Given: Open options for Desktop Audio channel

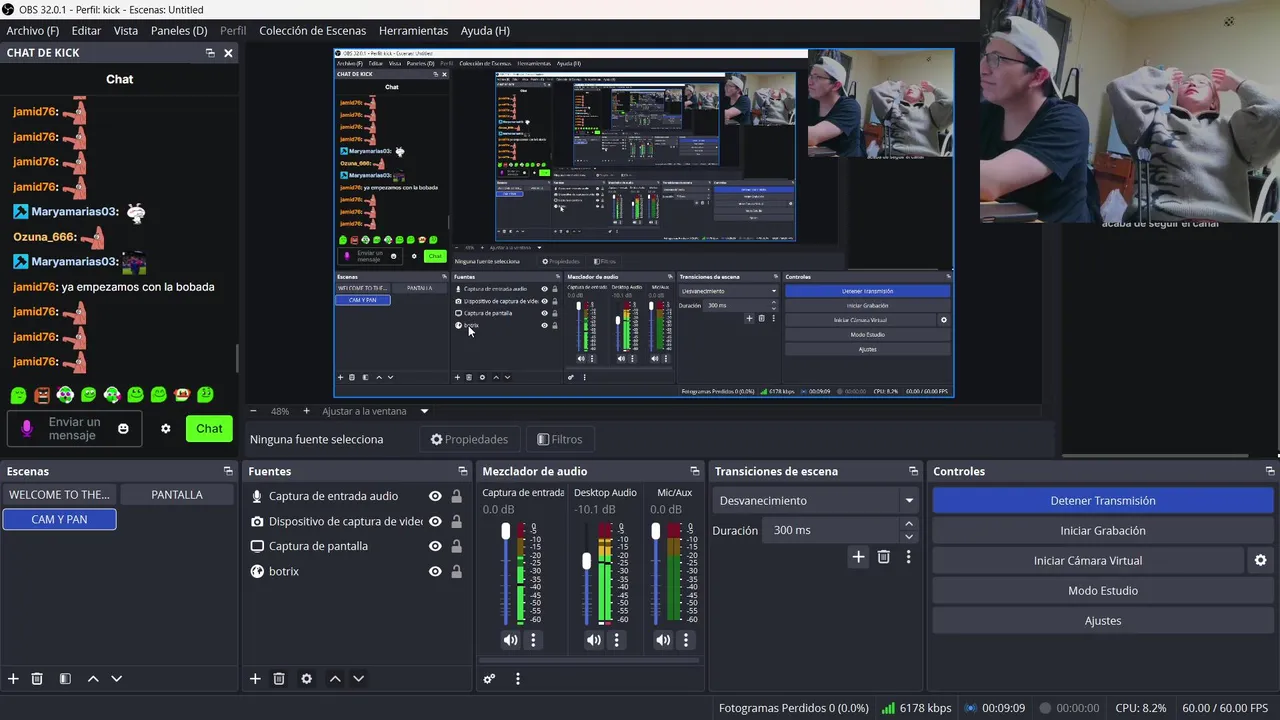Looking at the screenshot, I should 616,640.
